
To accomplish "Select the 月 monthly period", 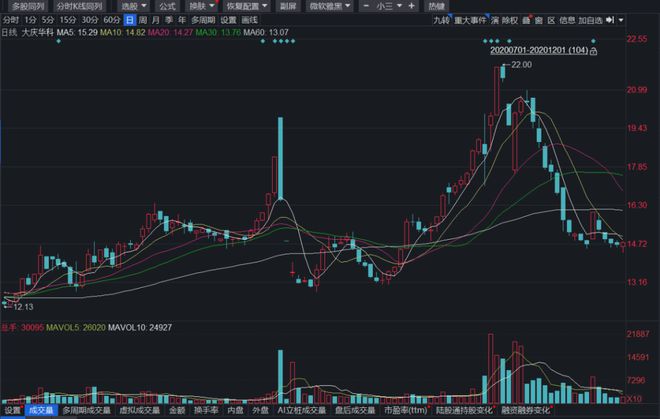I will pyautogui.click(x=156, y=20).
